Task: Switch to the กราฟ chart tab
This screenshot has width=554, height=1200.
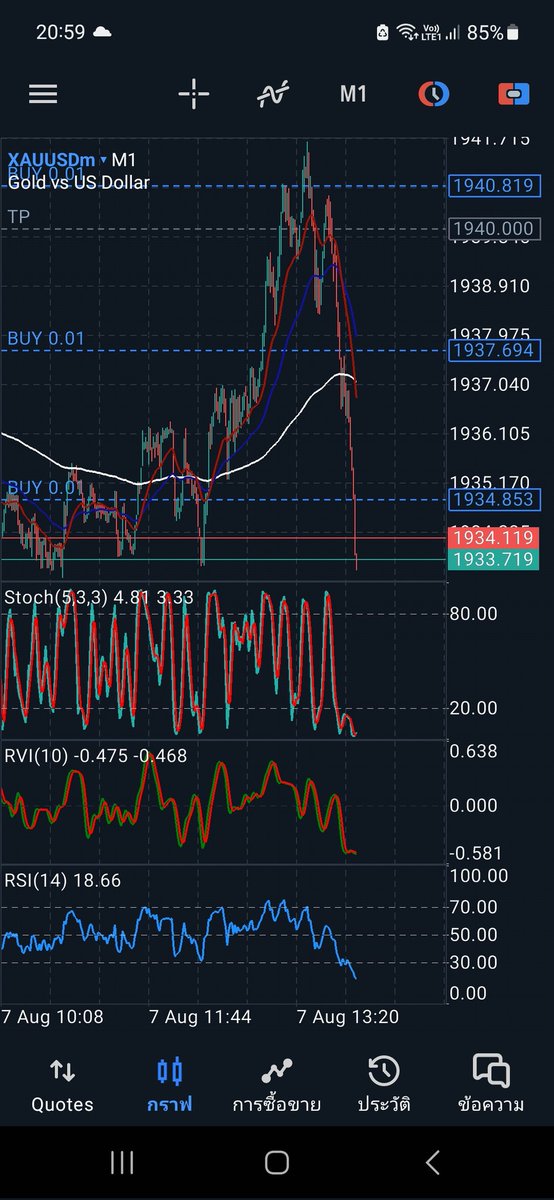Action: 170,1085
